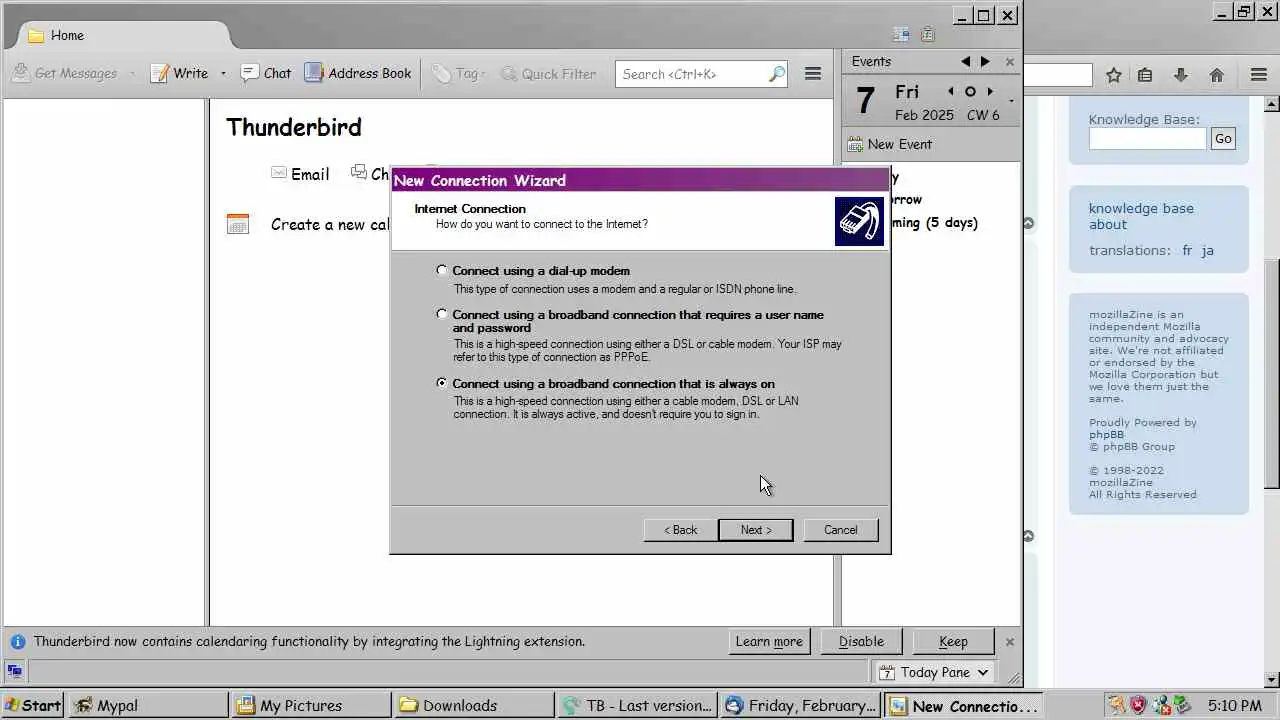
Task: Open the Address Book
Action: pyautogui.click(x=358, y=73)
